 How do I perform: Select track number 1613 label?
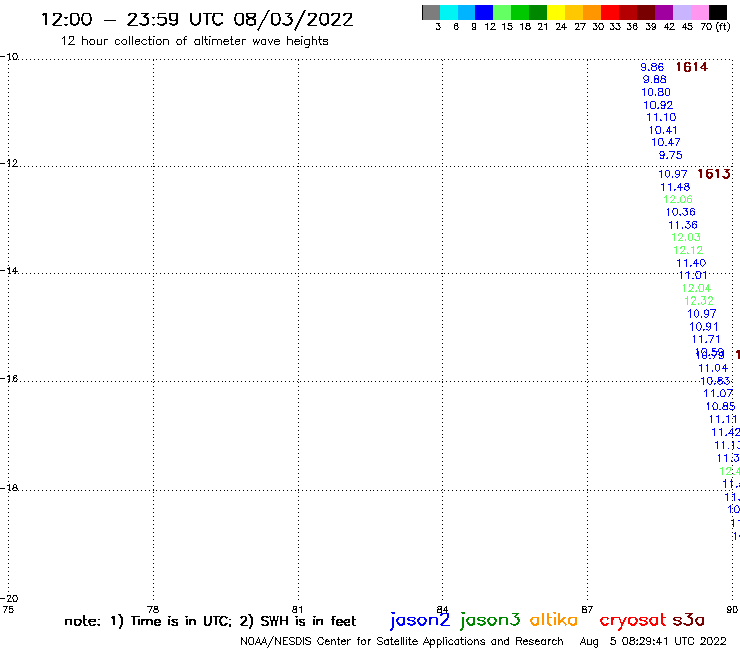coord(714,174)
